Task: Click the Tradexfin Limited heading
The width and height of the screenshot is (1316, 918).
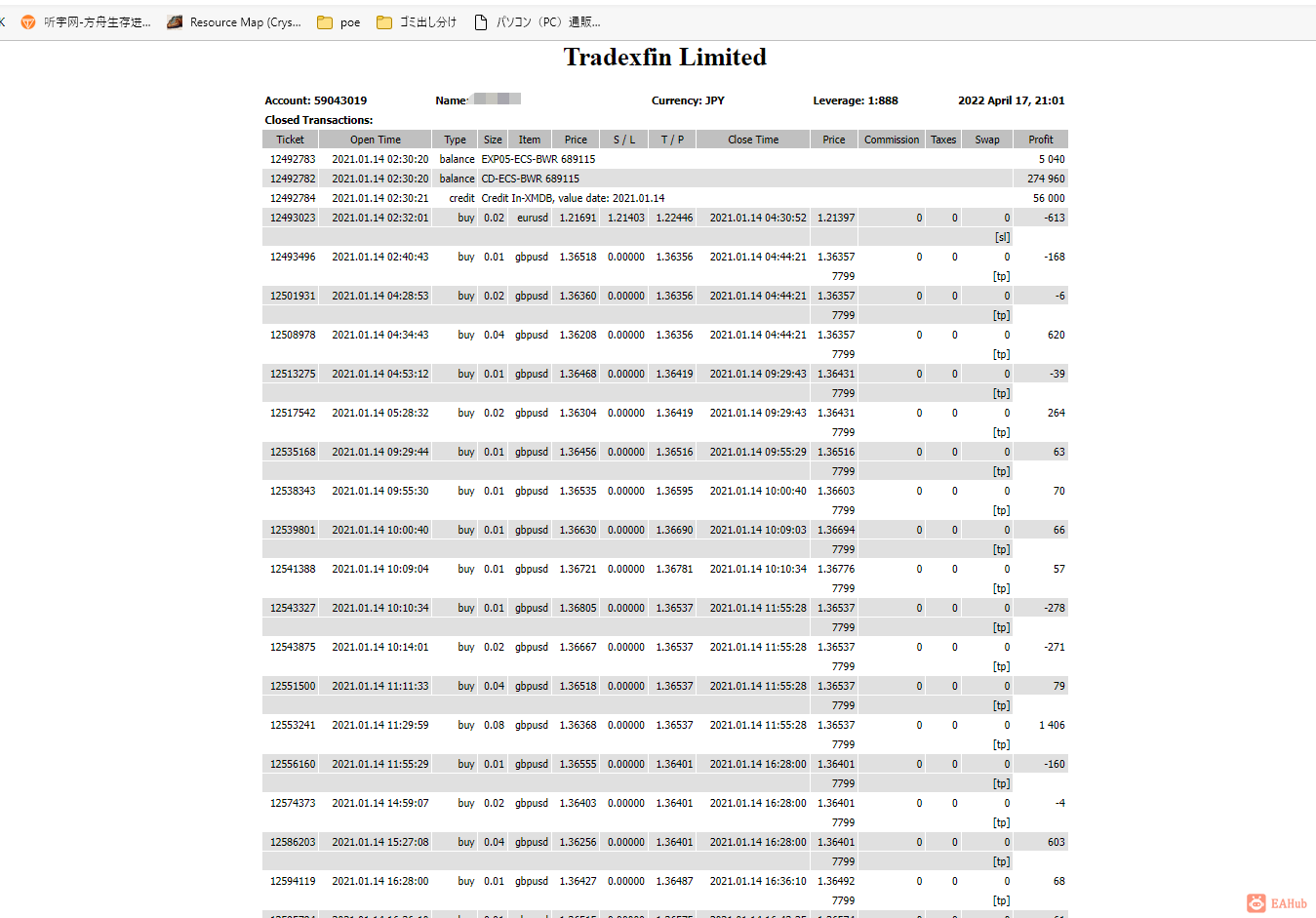Action: tap(665, 58)
